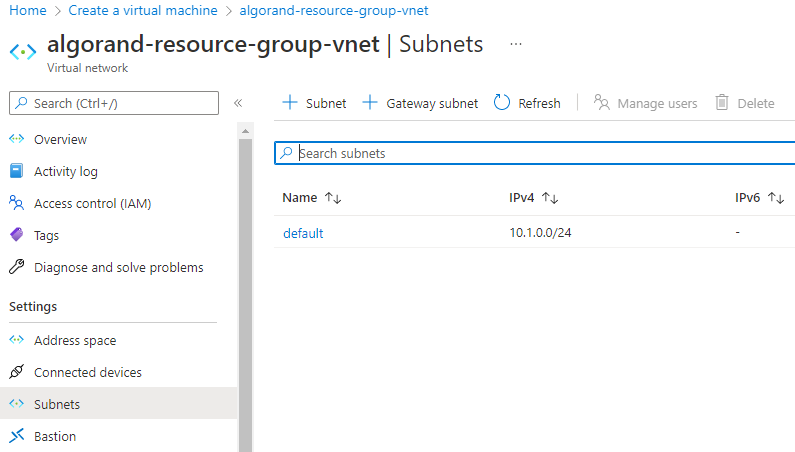Click the Delete button label
795x452 pixels.
tap(756, 103)
